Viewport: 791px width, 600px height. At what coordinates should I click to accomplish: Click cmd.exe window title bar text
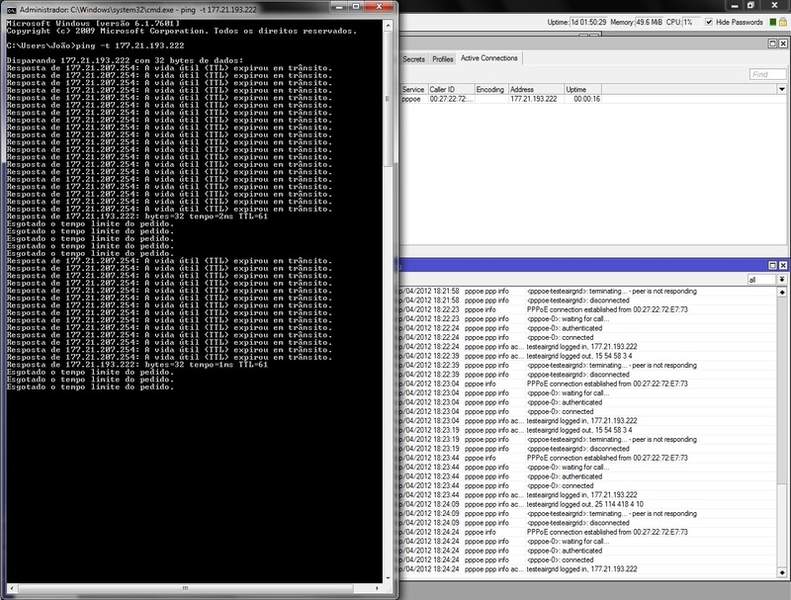coord(138,10)
